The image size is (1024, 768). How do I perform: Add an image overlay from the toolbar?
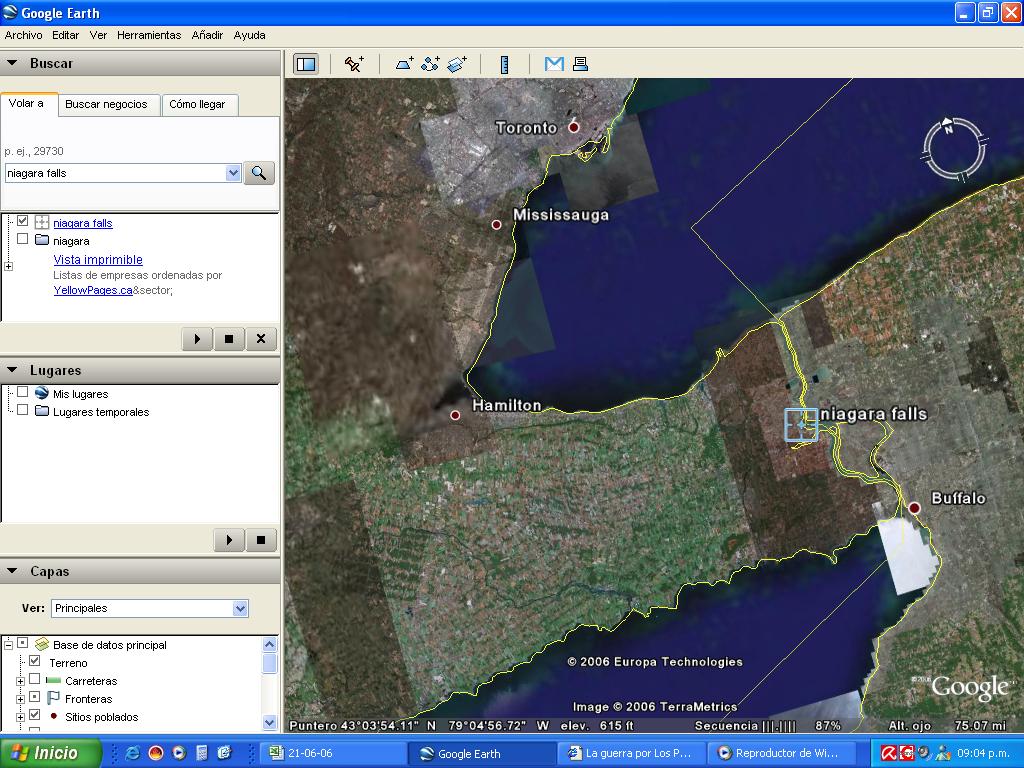point(457,64)
